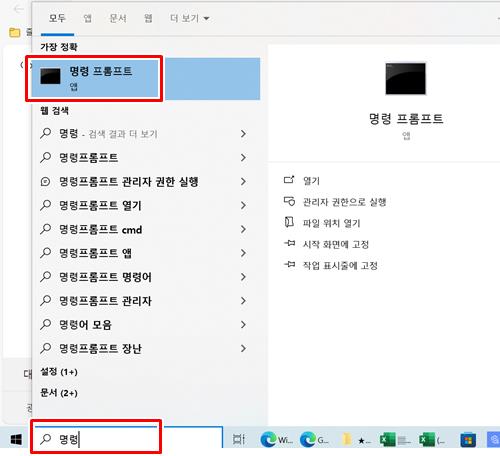
Task: Open the 더 보기 dropdown
Action: coord(189,18)
